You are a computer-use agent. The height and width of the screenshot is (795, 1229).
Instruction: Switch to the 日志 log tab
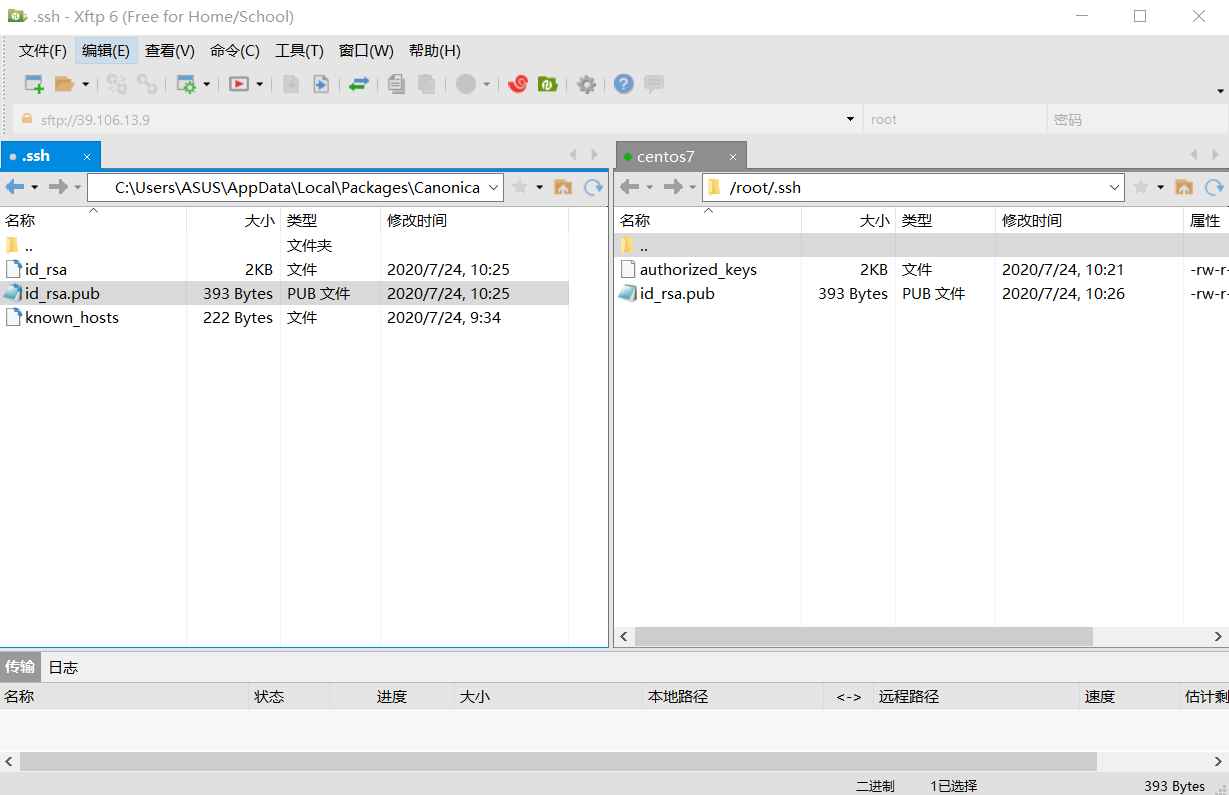point(63,667)
